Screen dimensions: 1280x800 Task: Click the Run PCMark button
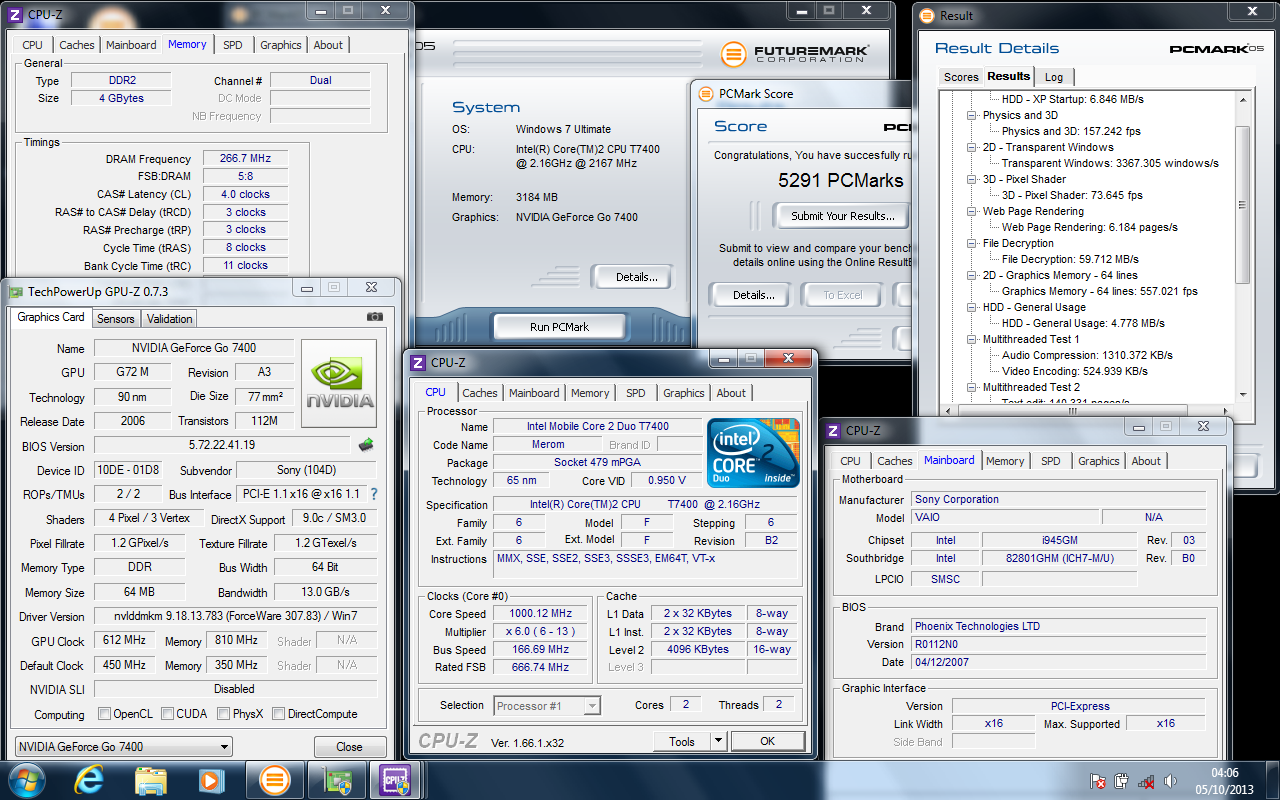(559, 327)
